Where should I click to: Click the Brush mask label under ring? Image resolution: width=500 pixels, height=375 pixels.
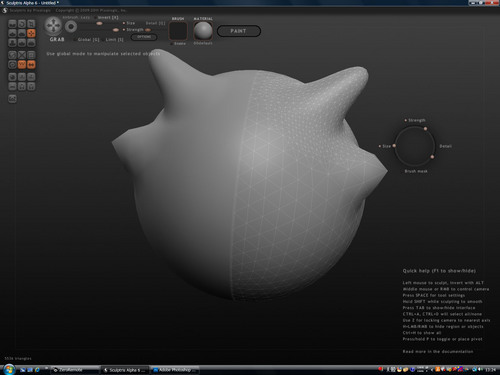tap(416, 171)
